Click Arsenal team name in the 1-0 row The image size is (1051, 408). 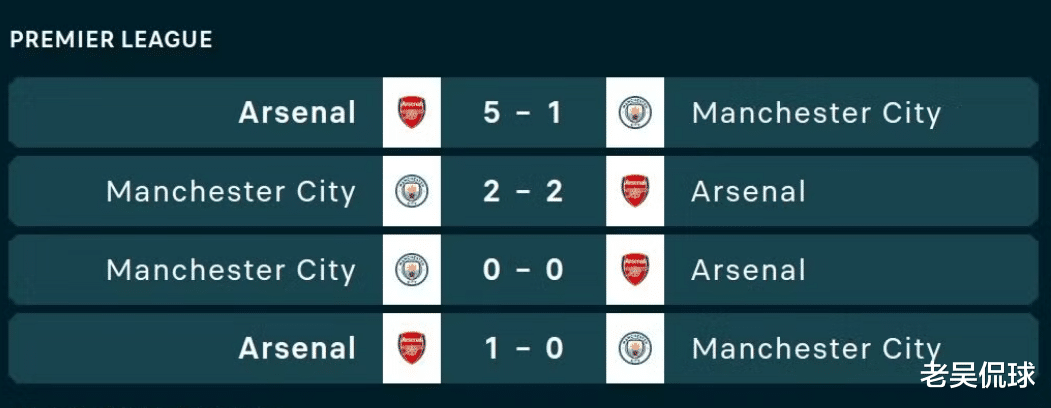[297, 348]
